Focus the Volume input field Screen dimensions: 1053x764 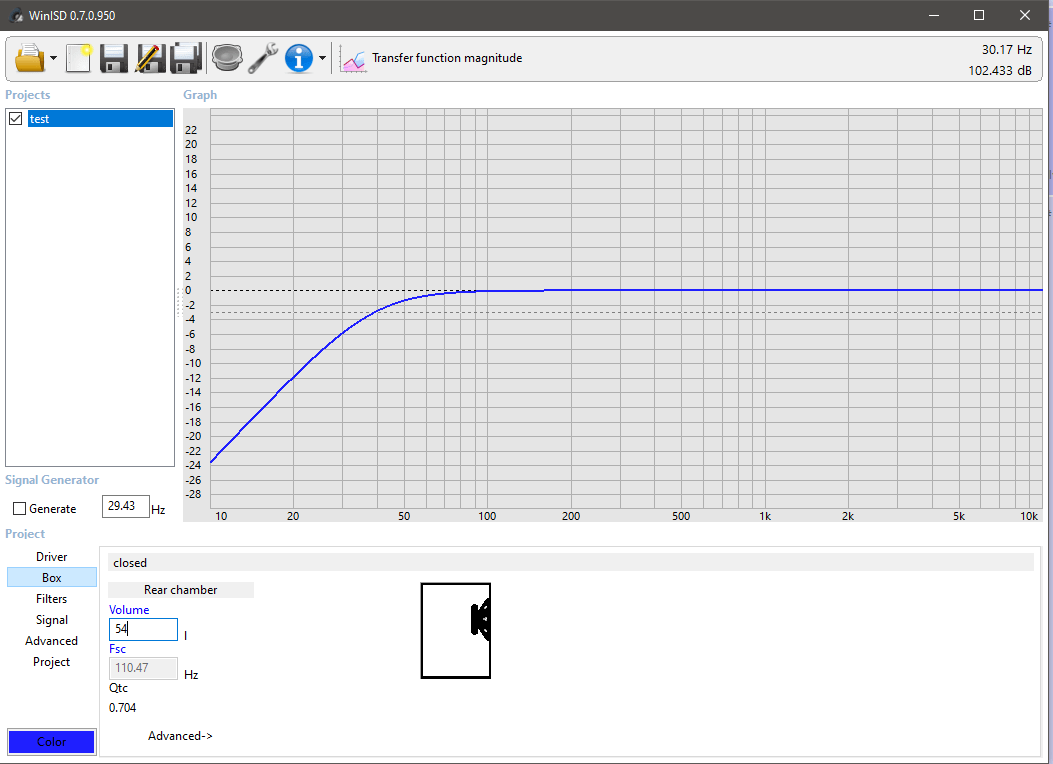143,629
